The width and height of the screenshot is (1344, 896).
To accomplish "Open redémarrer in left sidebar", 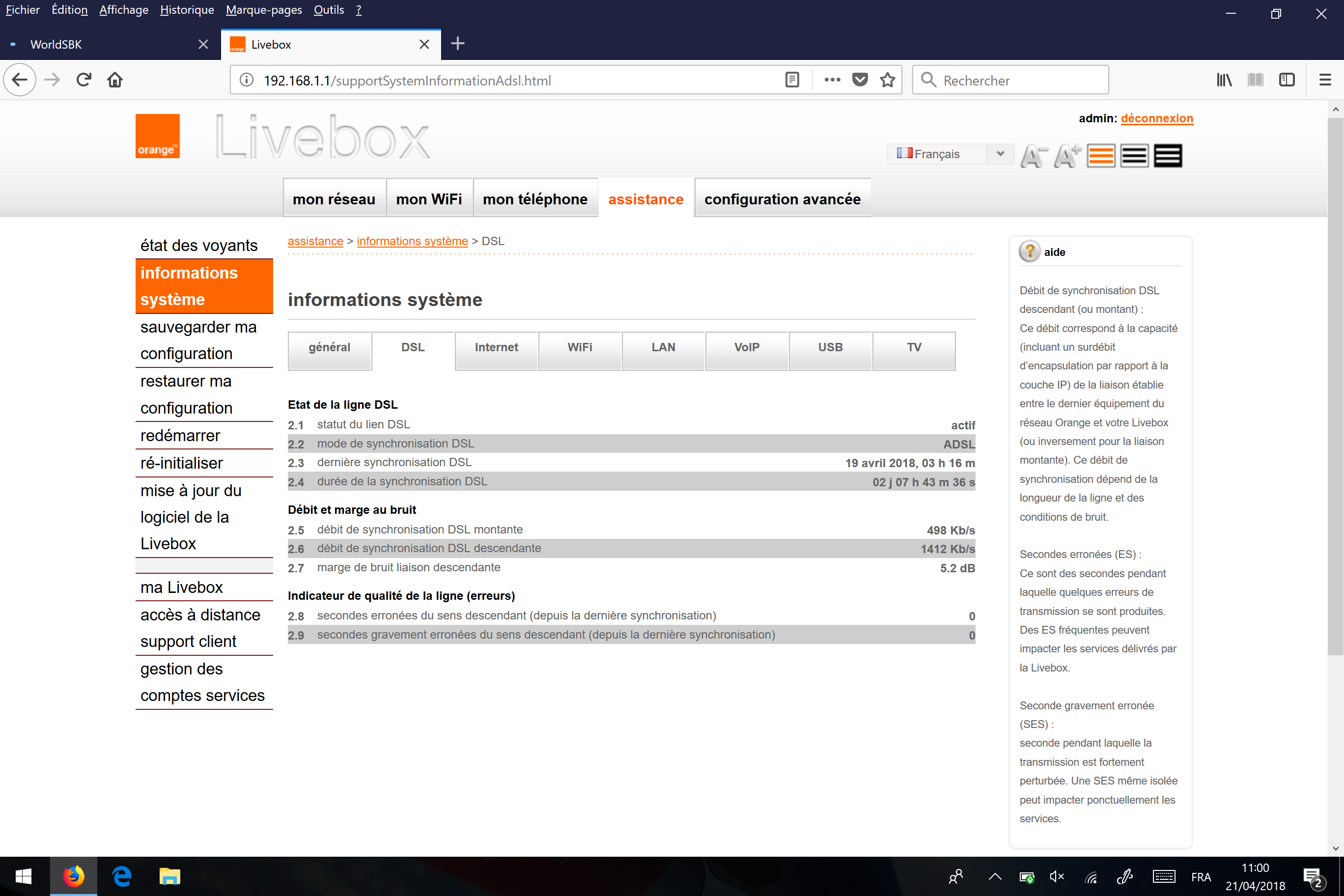I will (x=180, y=435).
